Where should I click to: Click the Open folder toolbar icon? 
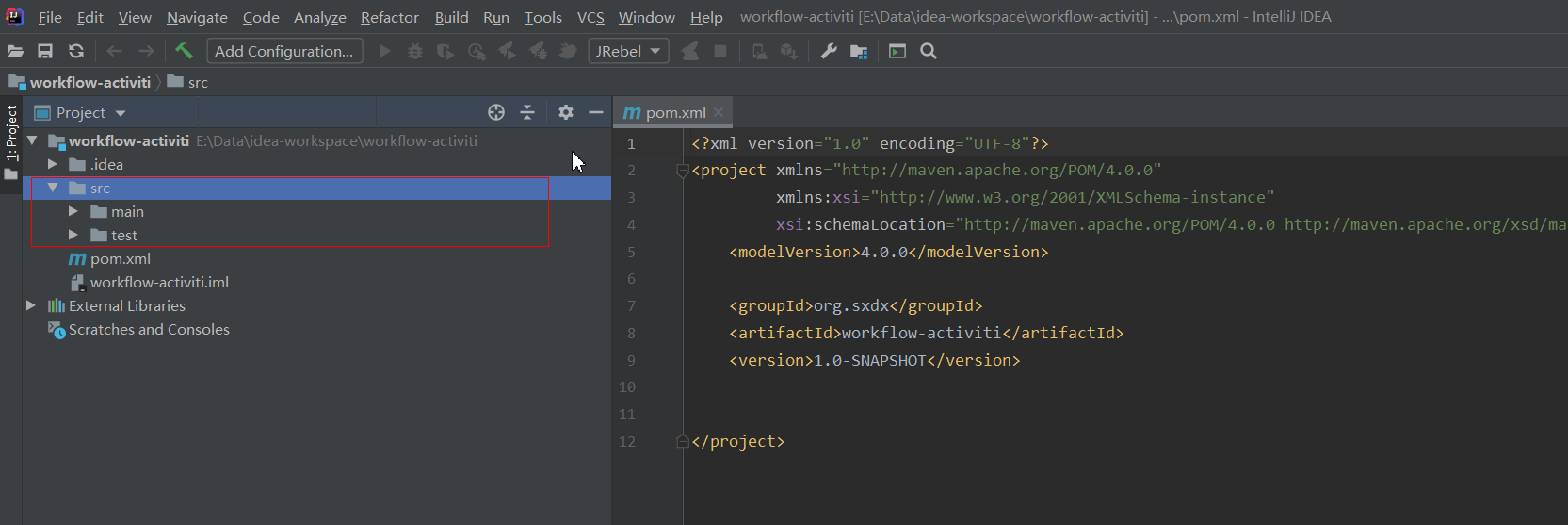point(15,51)
